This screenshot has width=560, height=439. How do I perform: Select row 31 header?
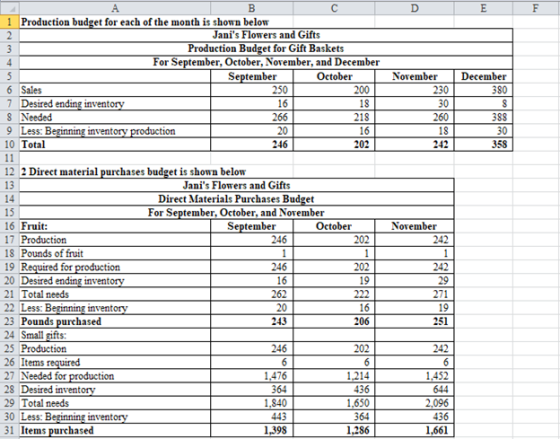tap(10, 430)
